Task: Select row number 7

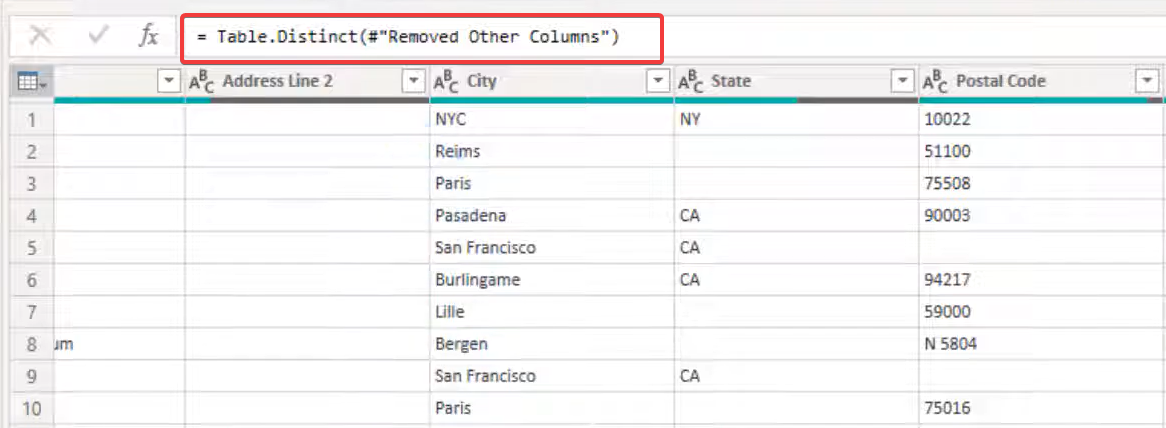Action: point(31,312)
